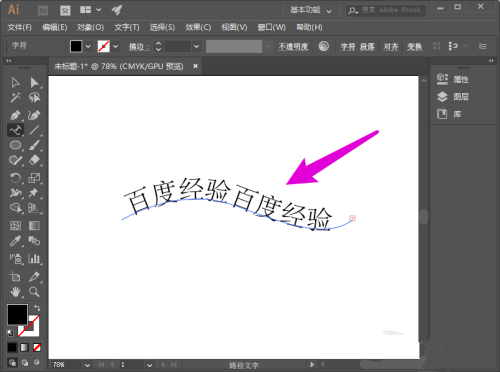Open the zoom level dropdown in status bar
Screen dimensions: 500x372
point(87,365)
